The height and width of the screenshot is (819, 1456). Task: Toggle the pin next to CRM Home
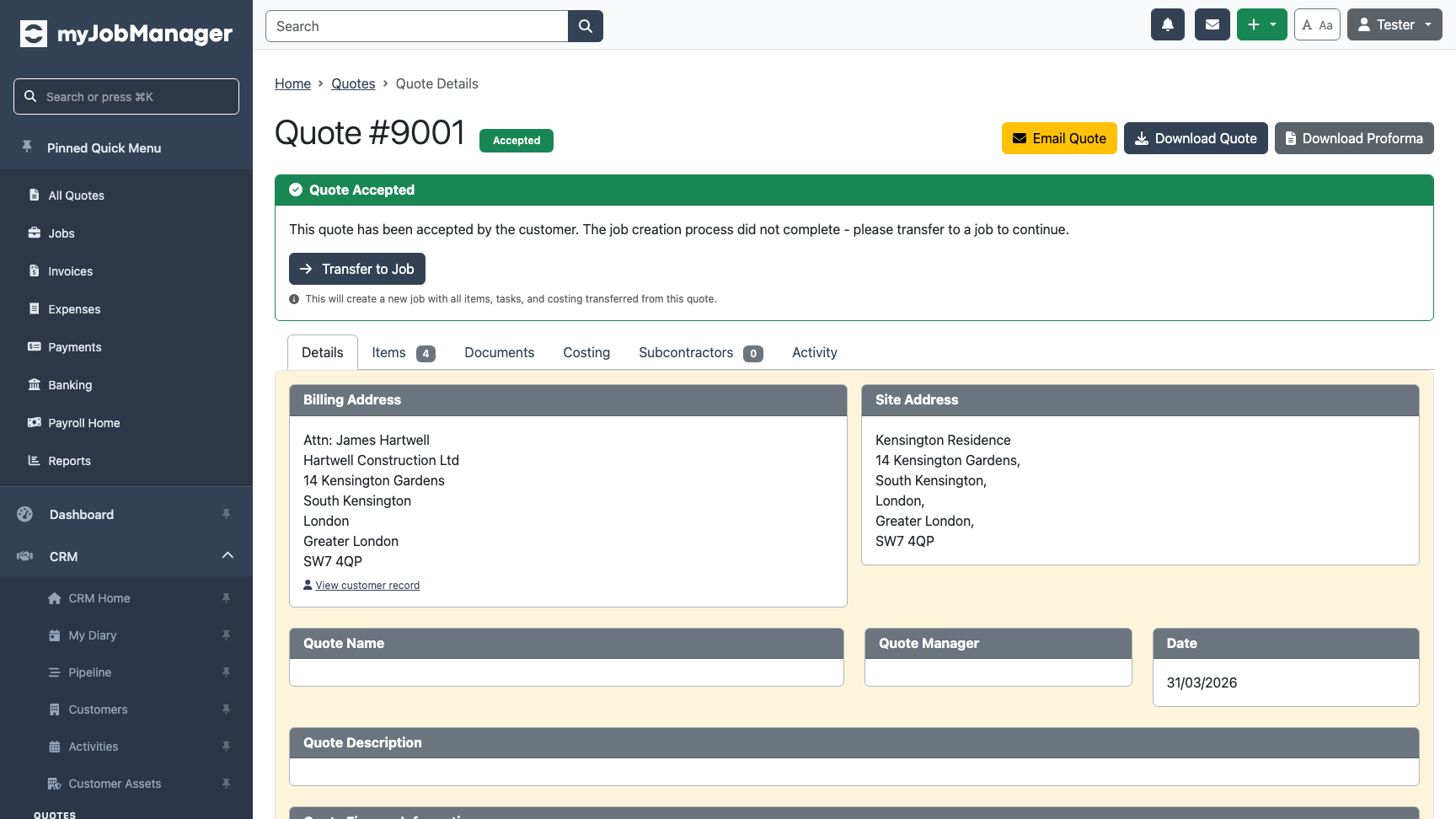226,598
